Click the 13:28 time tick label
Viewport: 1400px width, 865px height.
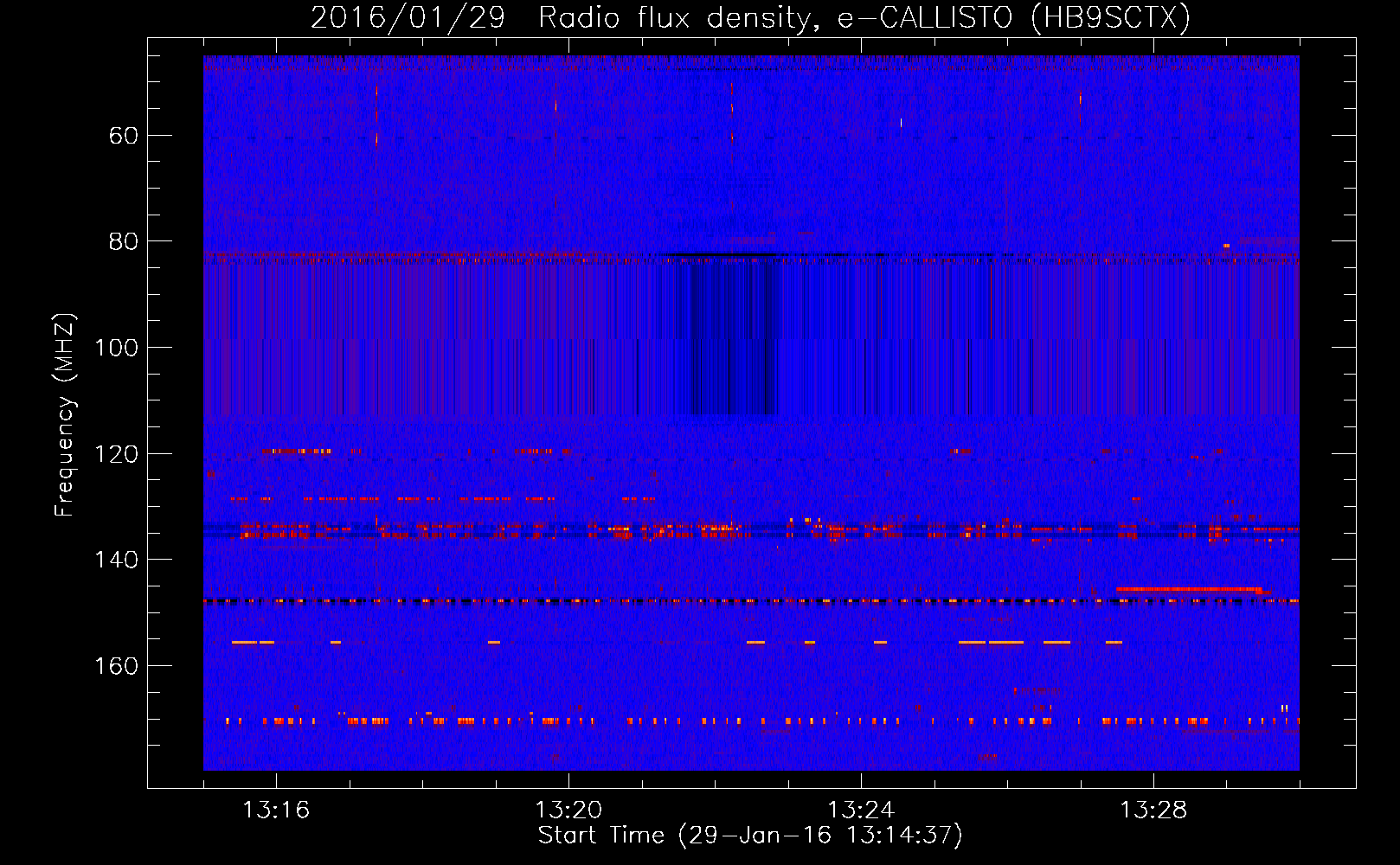(1153, 811)
